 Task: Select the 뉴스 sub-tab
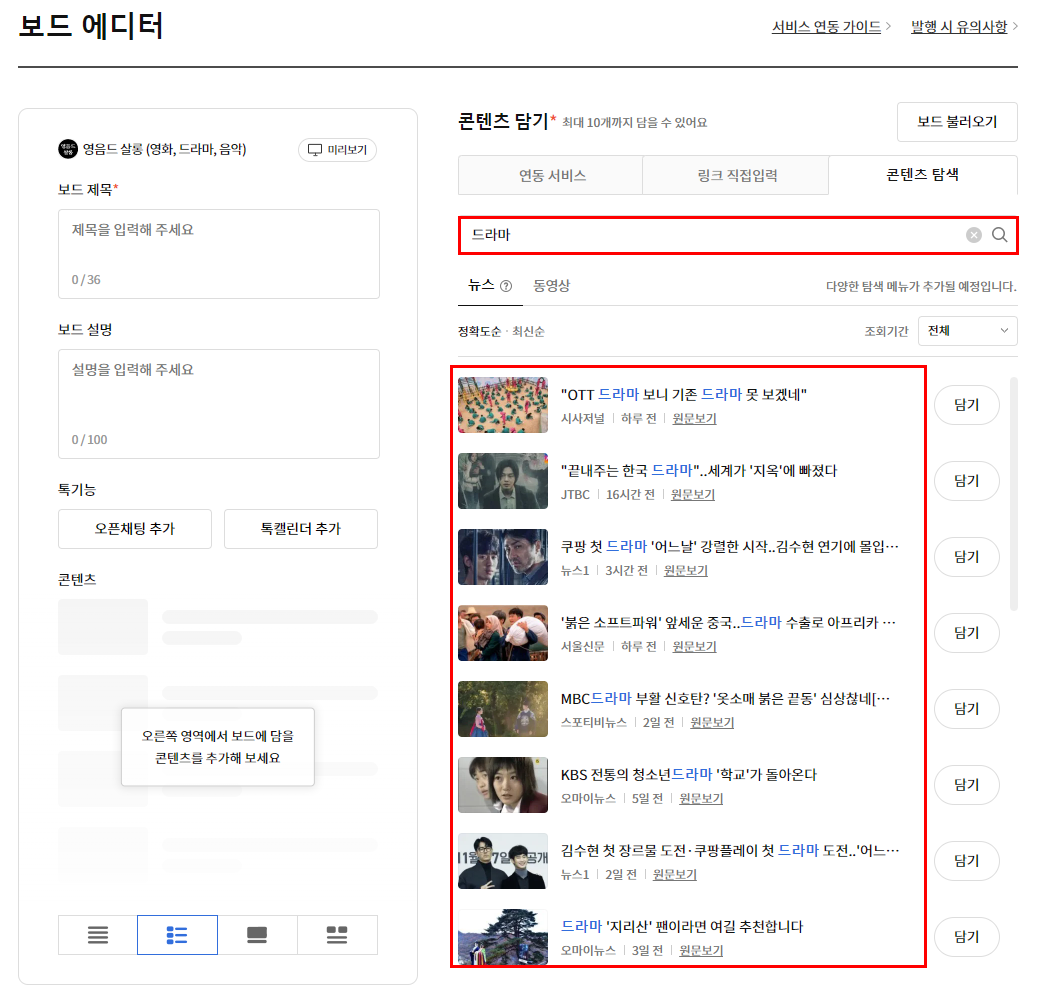481,285
